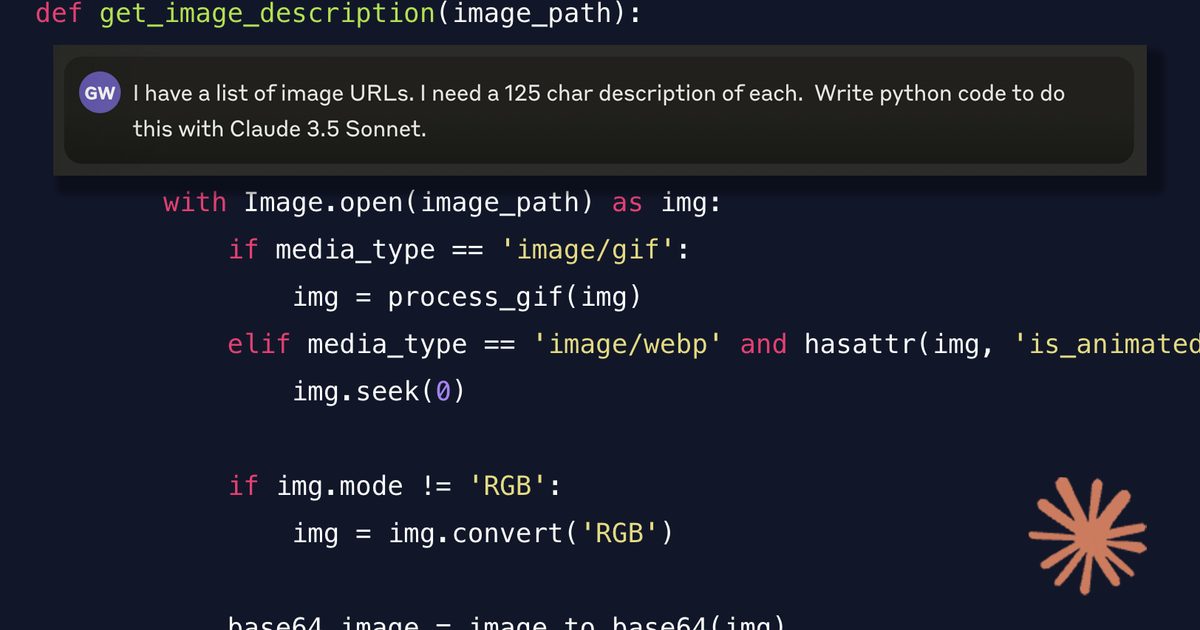Click the "img = img.convert('RGB')" line

coord(483,534)
